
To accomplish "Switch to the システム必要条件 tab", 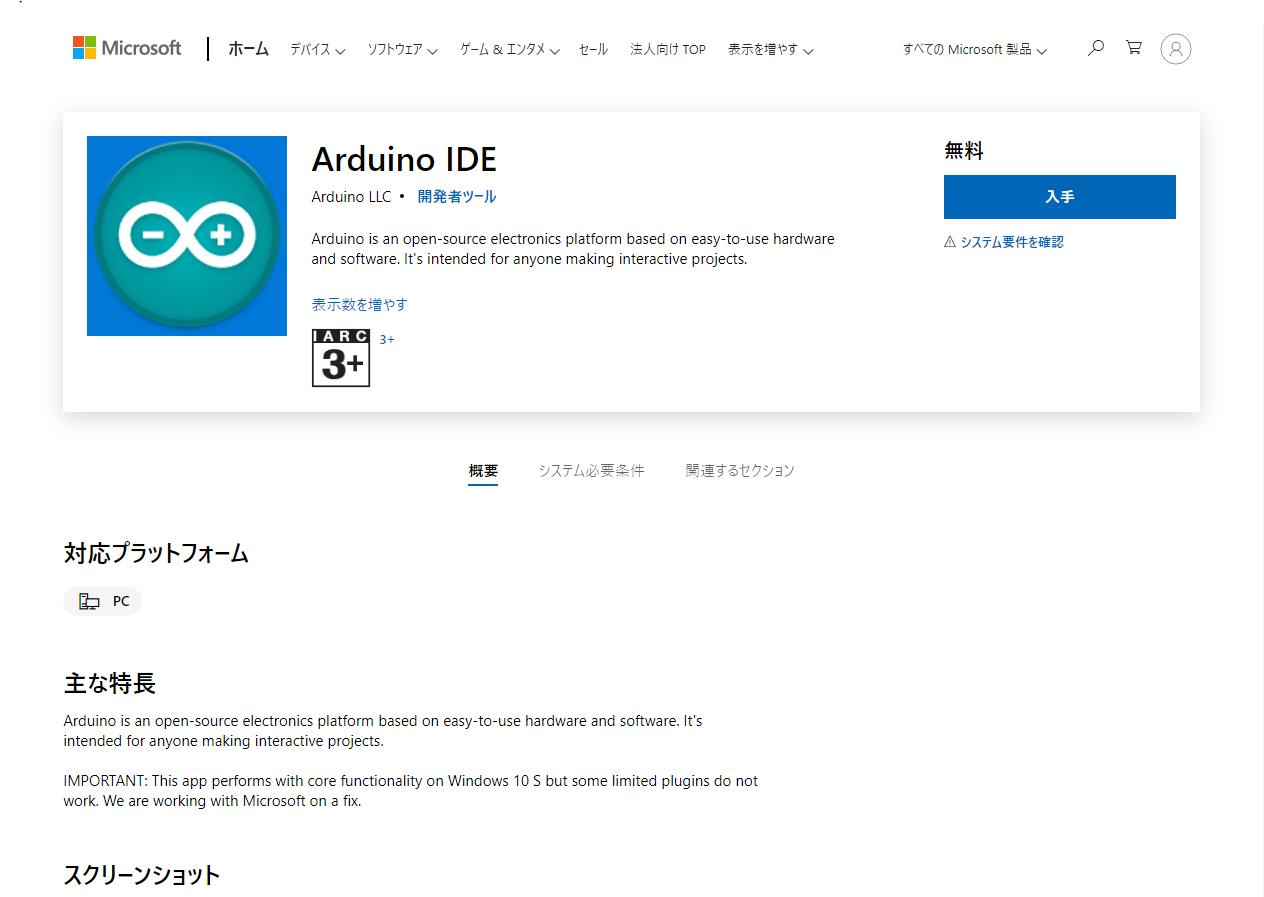I will [591, 470].
